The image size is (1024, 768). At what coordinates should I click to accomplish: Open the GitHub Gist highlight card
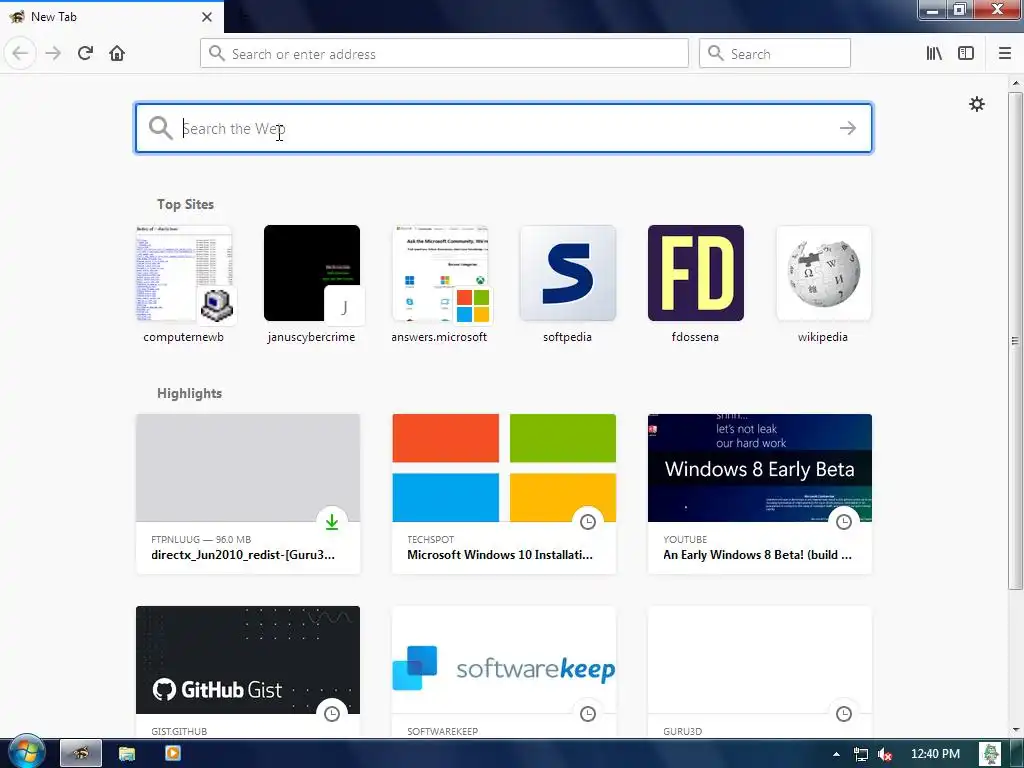248,673
